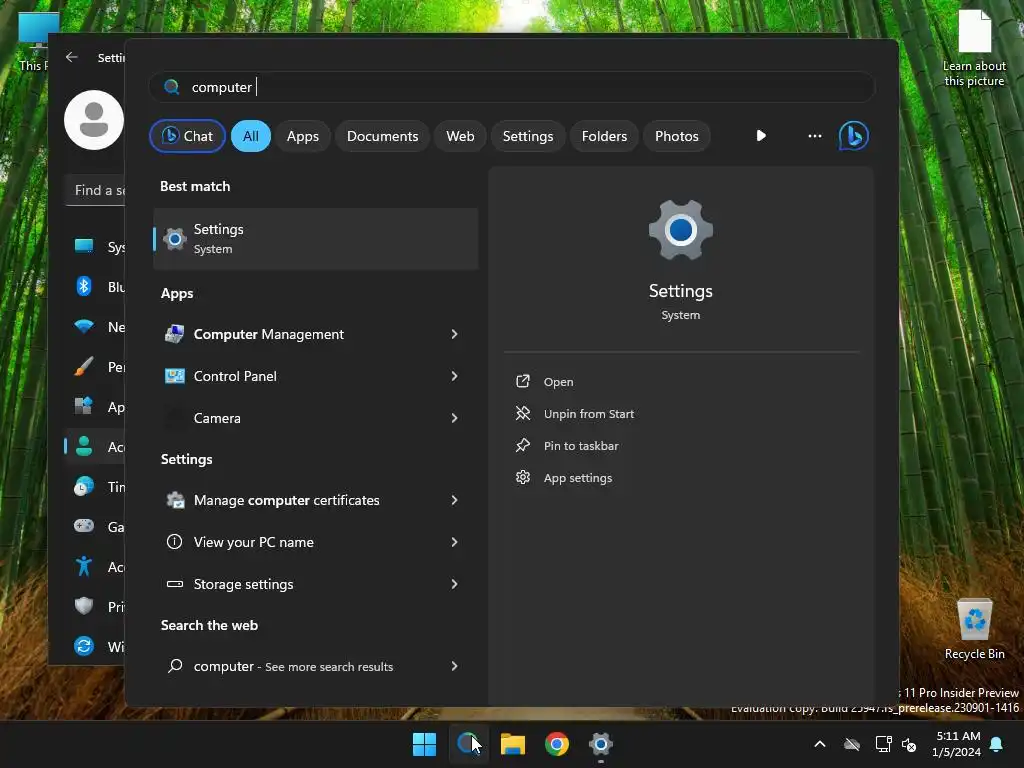Screen dimensions: 1024x768
Task: Click App settings text
Action: click(x=577, y=478)
